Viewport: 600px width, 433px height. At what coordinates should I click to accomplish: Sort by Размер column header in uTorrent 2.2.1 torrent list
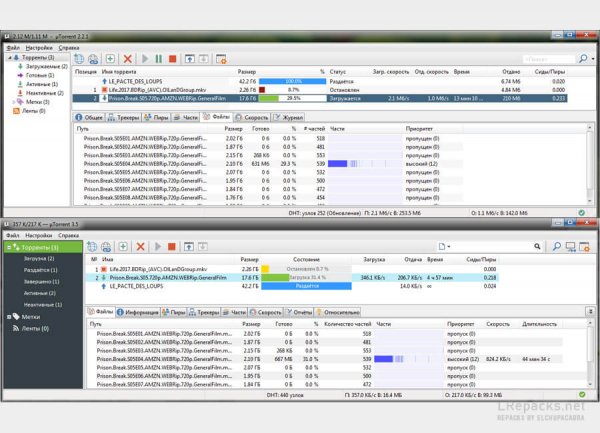(x=247, y=72)
